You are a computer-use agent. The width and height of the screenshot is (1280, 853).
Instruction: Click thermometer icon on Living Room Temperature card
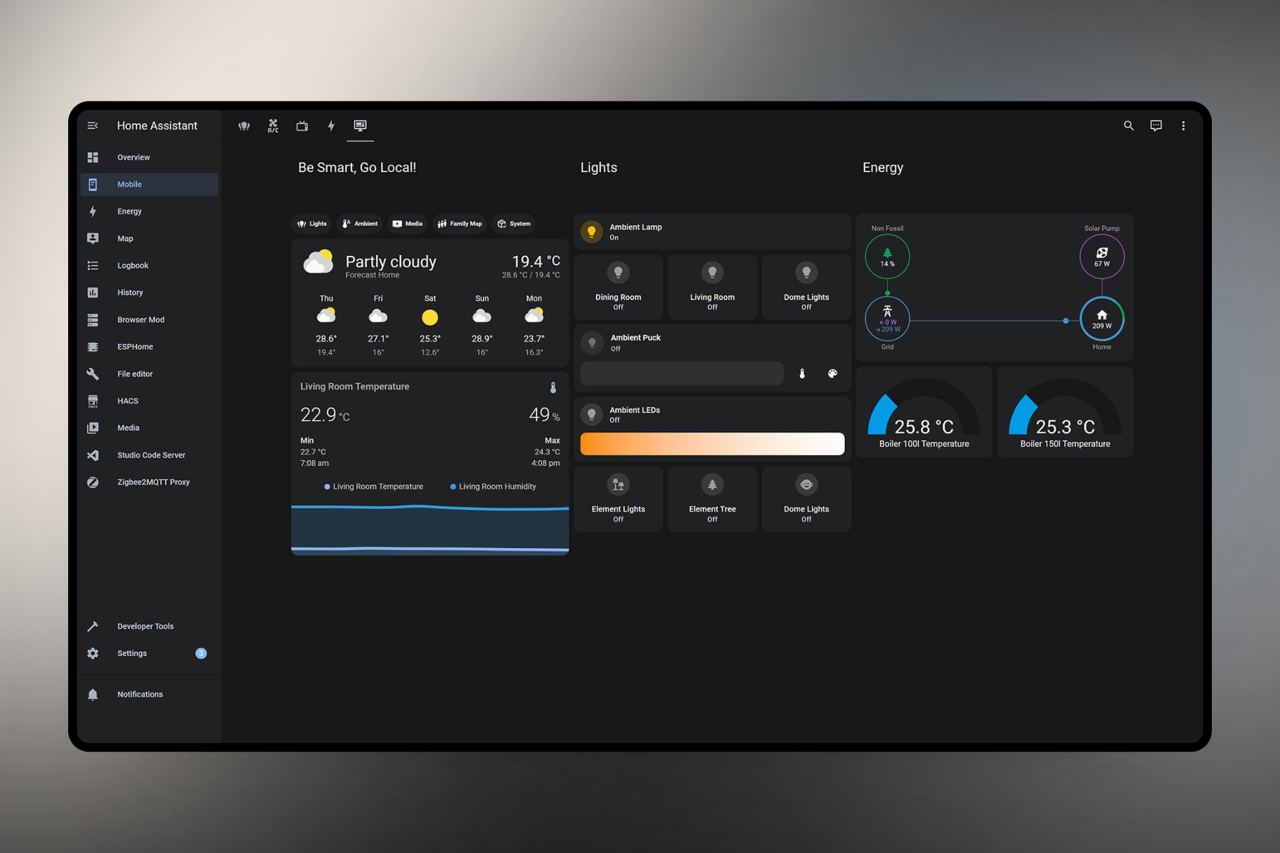553,387
